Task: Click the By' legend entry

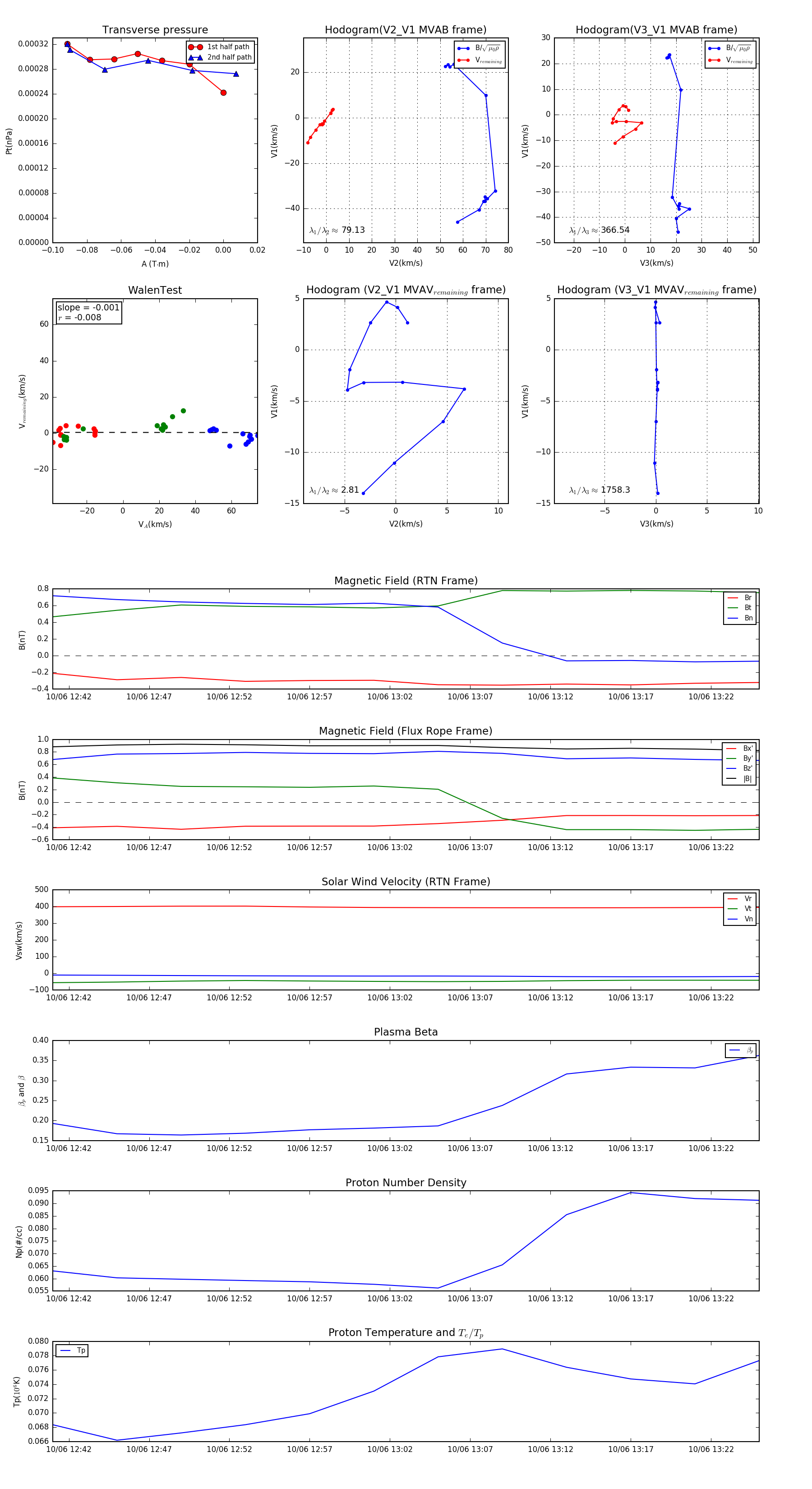Action: [x=740, y=758]
